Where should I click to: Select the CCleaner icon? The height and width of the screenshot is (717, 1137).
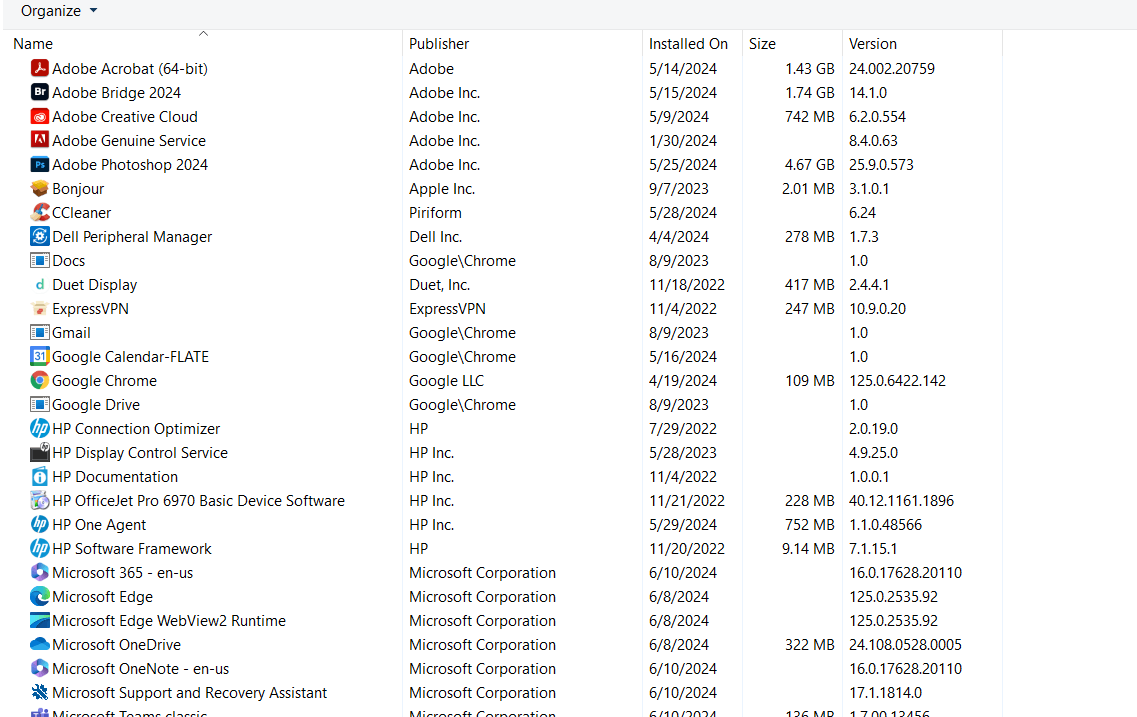coord(38,212)
